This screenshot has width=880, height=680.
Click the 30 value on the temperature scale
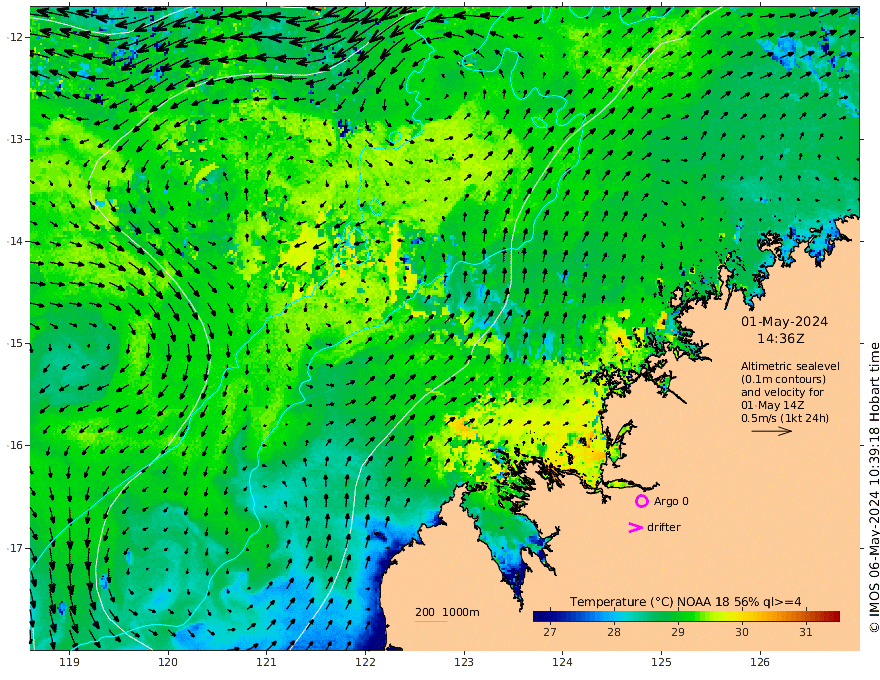coord(742,632)
